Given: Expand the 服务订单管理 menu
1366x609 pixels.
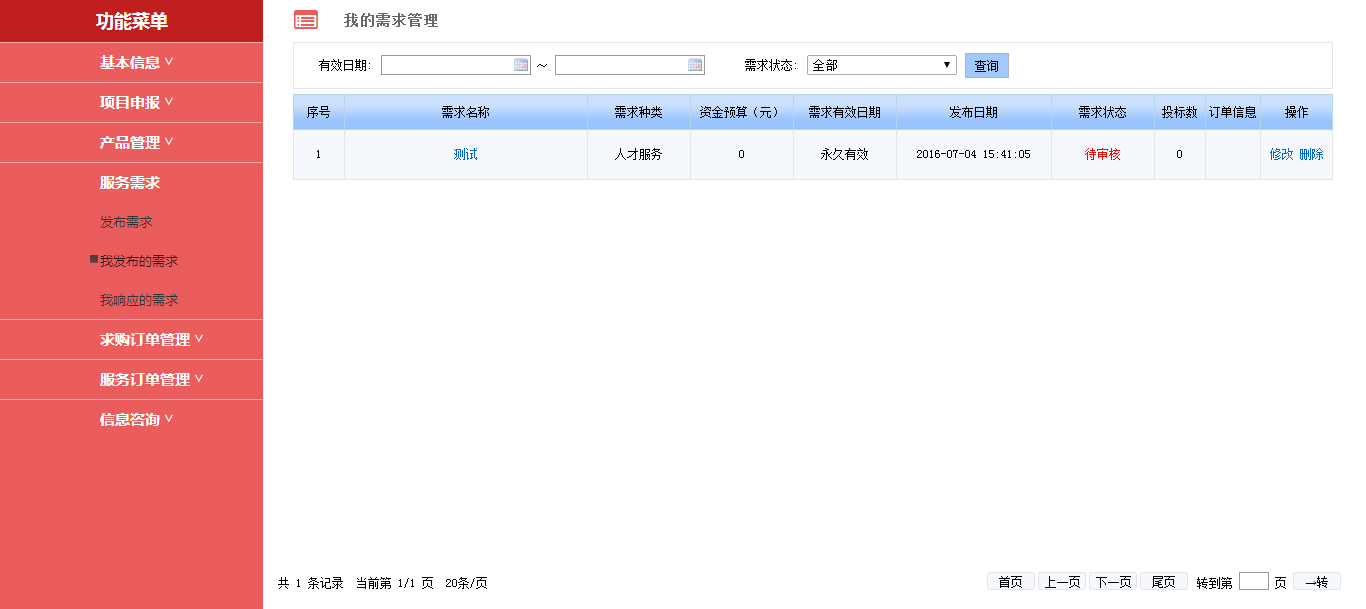Looking at the screenshot, I should pyautogui.click(x=151, y=379).
